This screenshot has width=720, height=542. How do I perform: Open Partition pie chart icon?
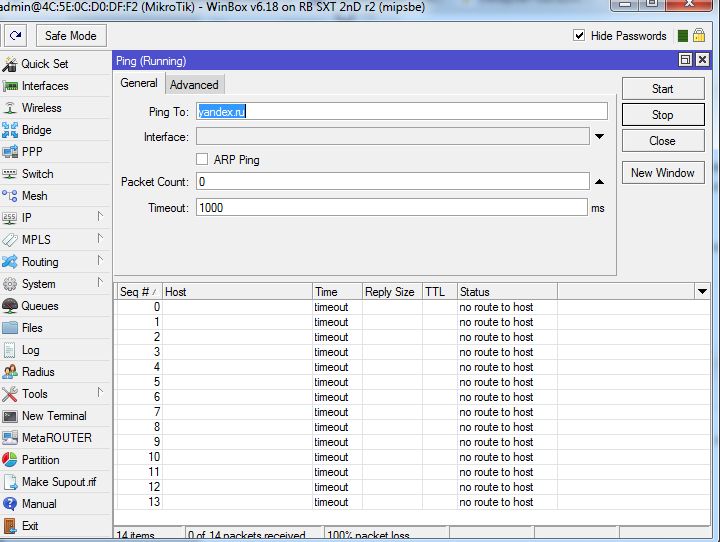(10, 460)
